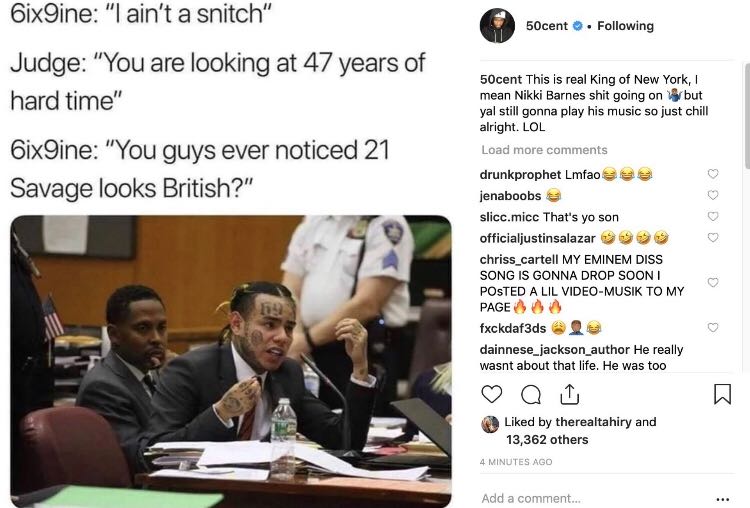Click the 6ix9ine courtroom meme image

point(230,360)
